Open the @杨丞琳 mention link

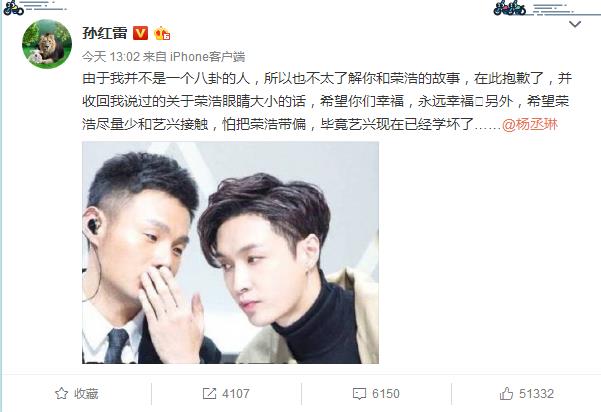click(530, 125)
